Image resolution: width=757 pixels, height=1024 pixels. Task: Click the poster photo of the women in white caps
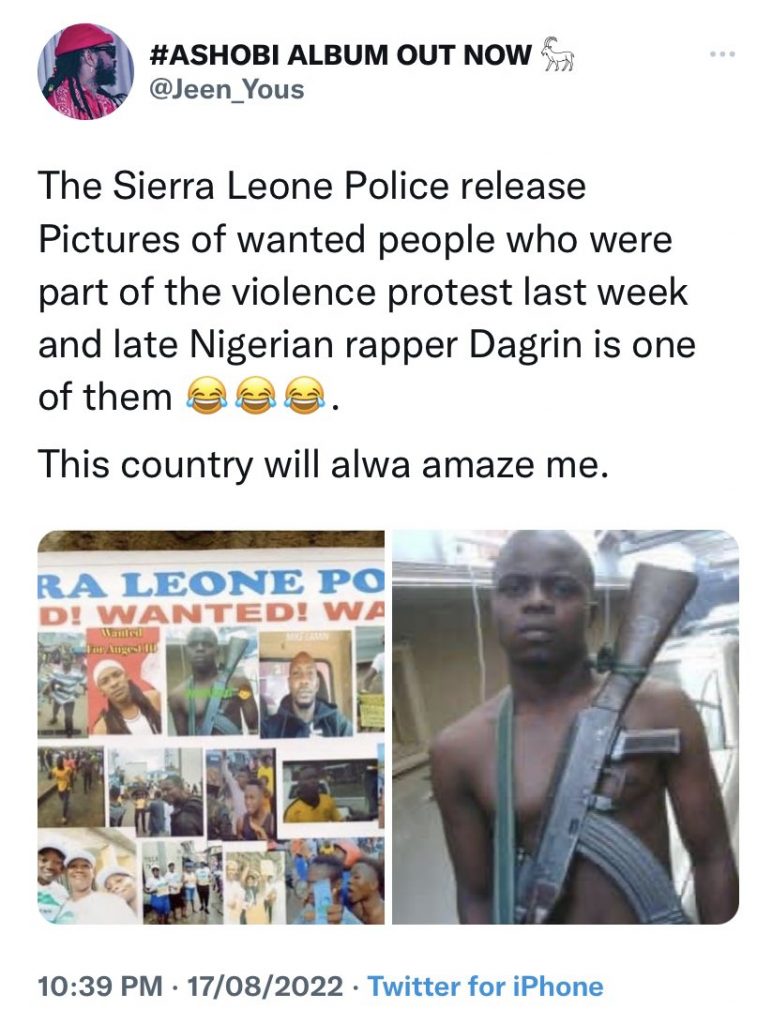click(88, 878)
